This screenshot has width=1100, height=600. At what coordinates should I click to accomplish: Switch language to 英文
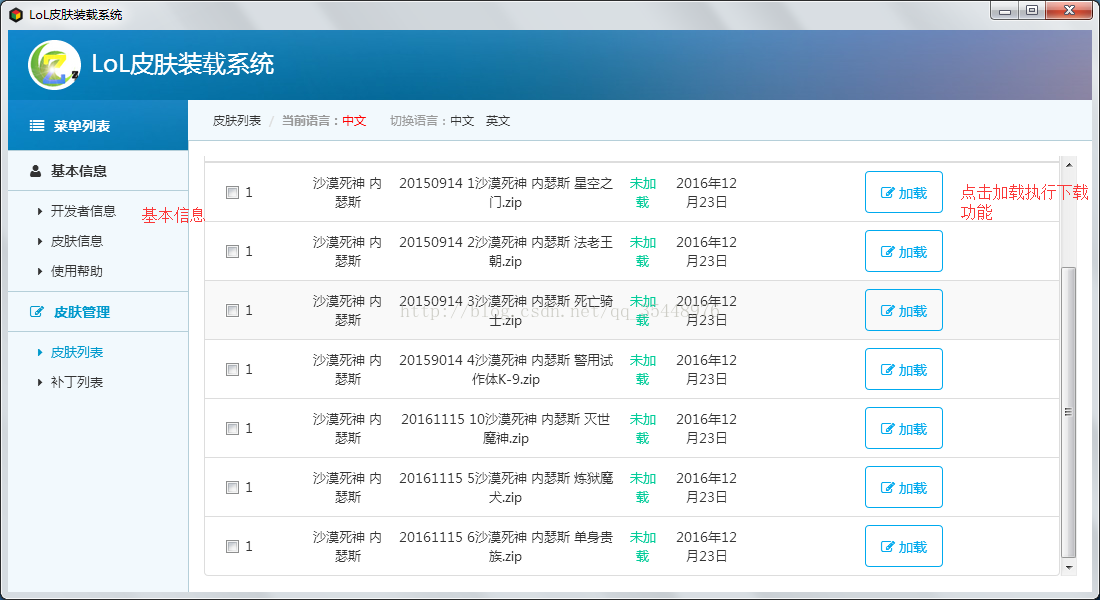498,121
